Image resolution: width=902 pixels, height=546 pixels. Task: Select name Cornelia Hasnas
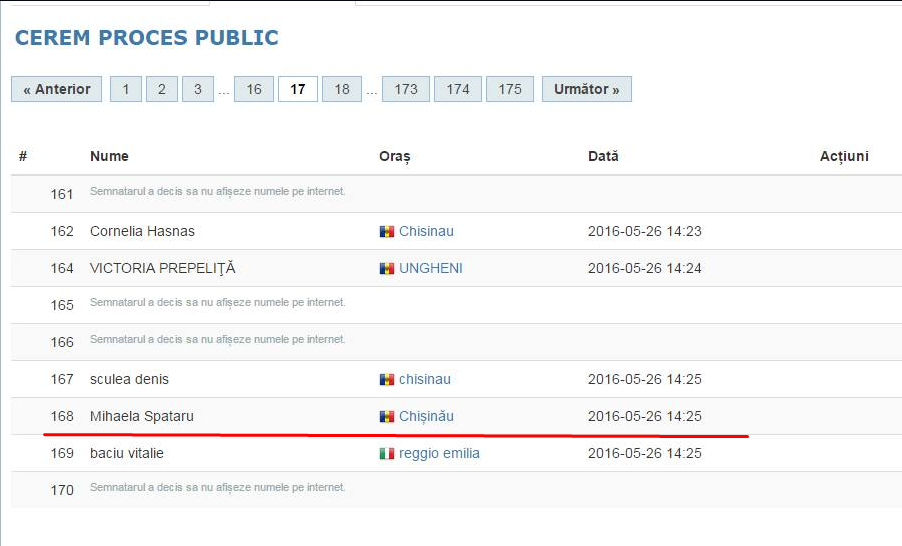click(x=142, y=231)
